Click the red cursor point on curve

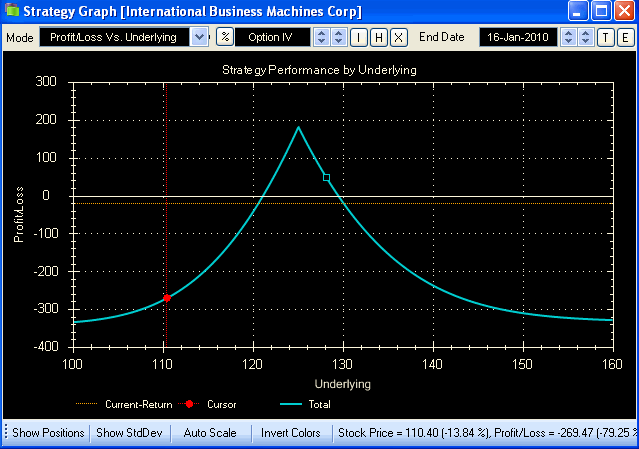pos(167,298)
